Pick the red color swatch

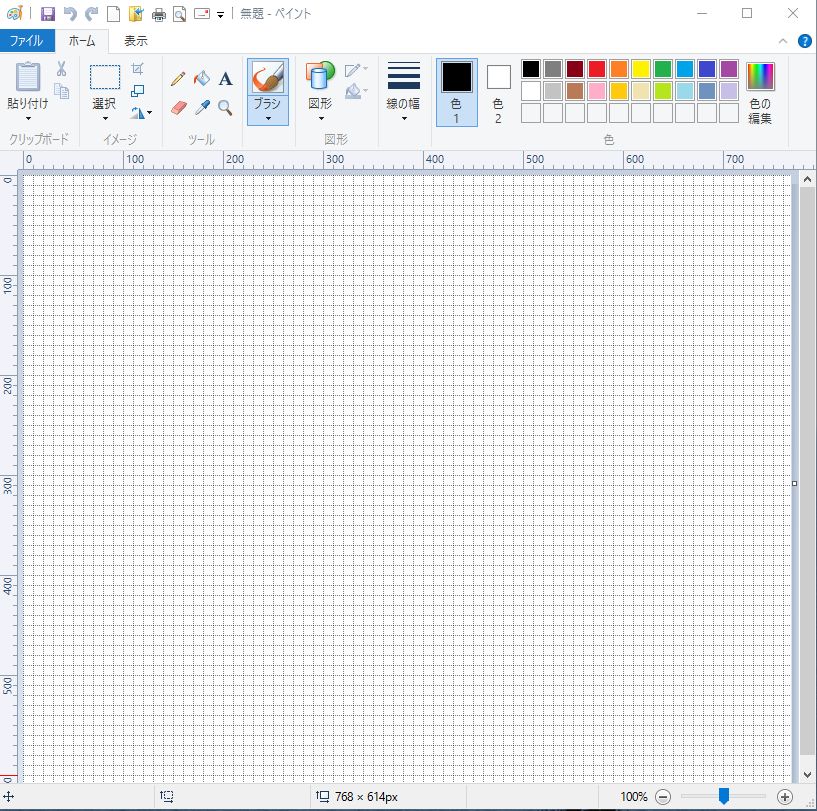click(x=597, y=69)
